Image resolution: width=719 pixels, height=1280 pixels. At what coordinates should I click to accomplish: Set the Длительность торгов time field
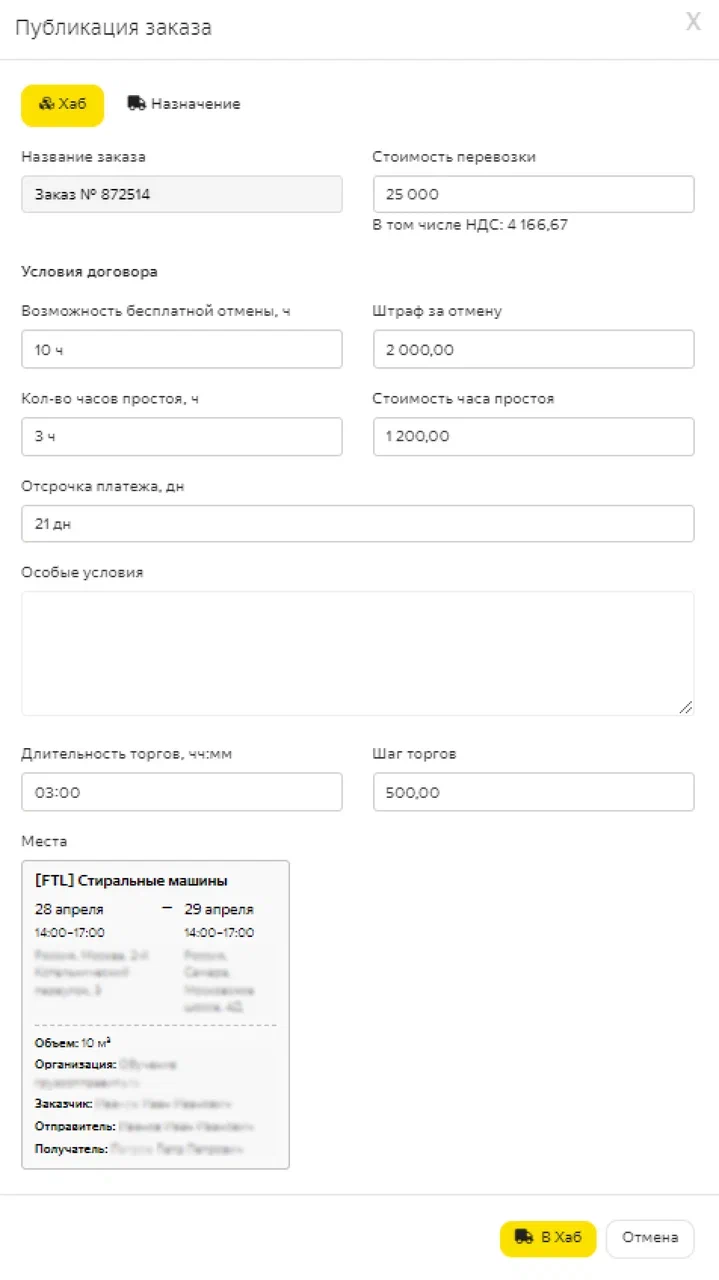tap(181, 792)
